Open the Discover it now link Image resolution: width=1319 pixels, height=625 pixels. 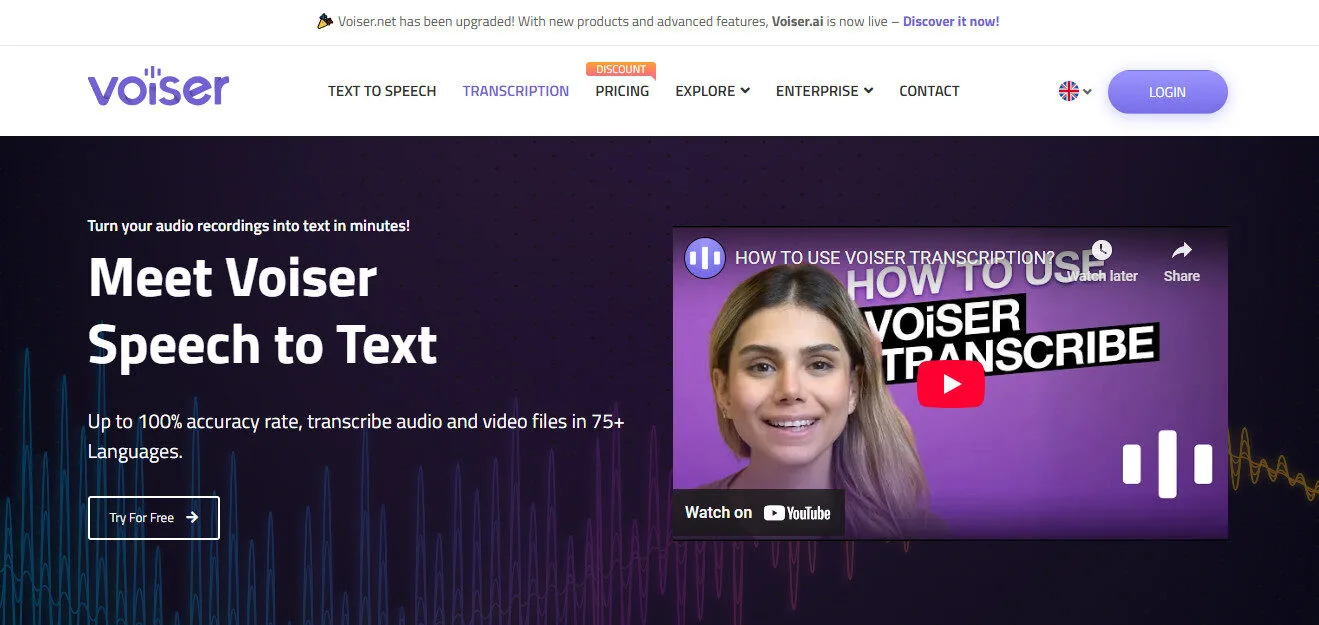pos(950,20)
